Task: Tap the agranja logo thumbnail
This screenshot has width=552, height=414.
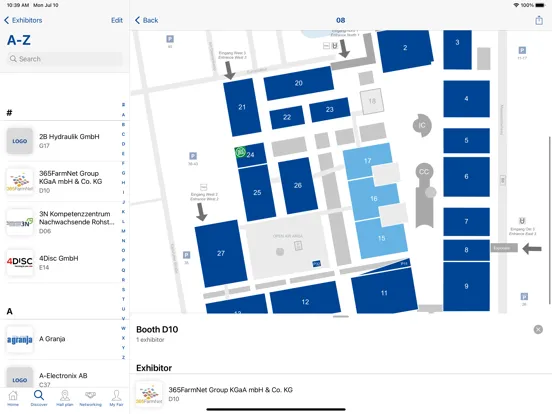Action: tap(20, 340)
